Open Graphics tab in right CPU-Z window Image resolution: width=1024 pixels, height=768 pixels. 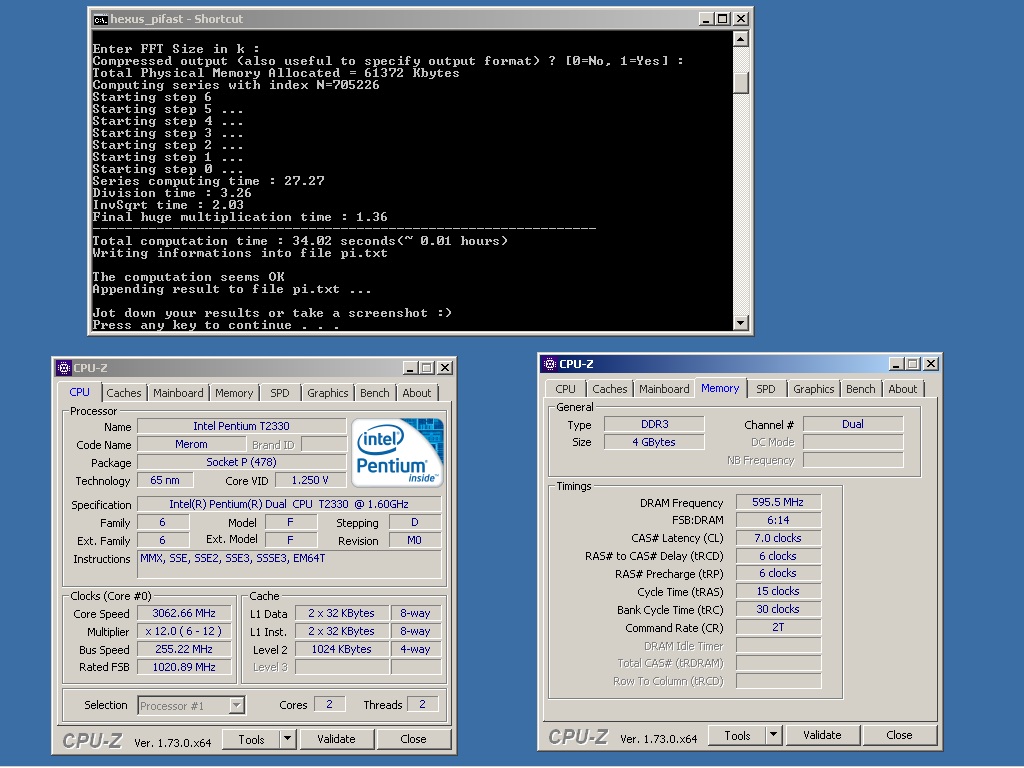[x=813, y=389]
